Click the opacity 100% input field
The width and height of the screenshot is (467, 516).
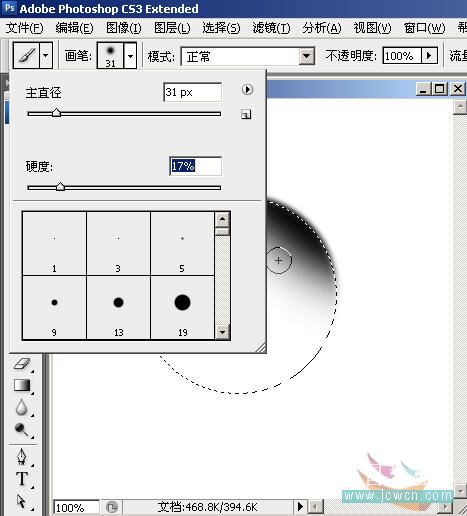pyautogui.click(x=402, y=56)
